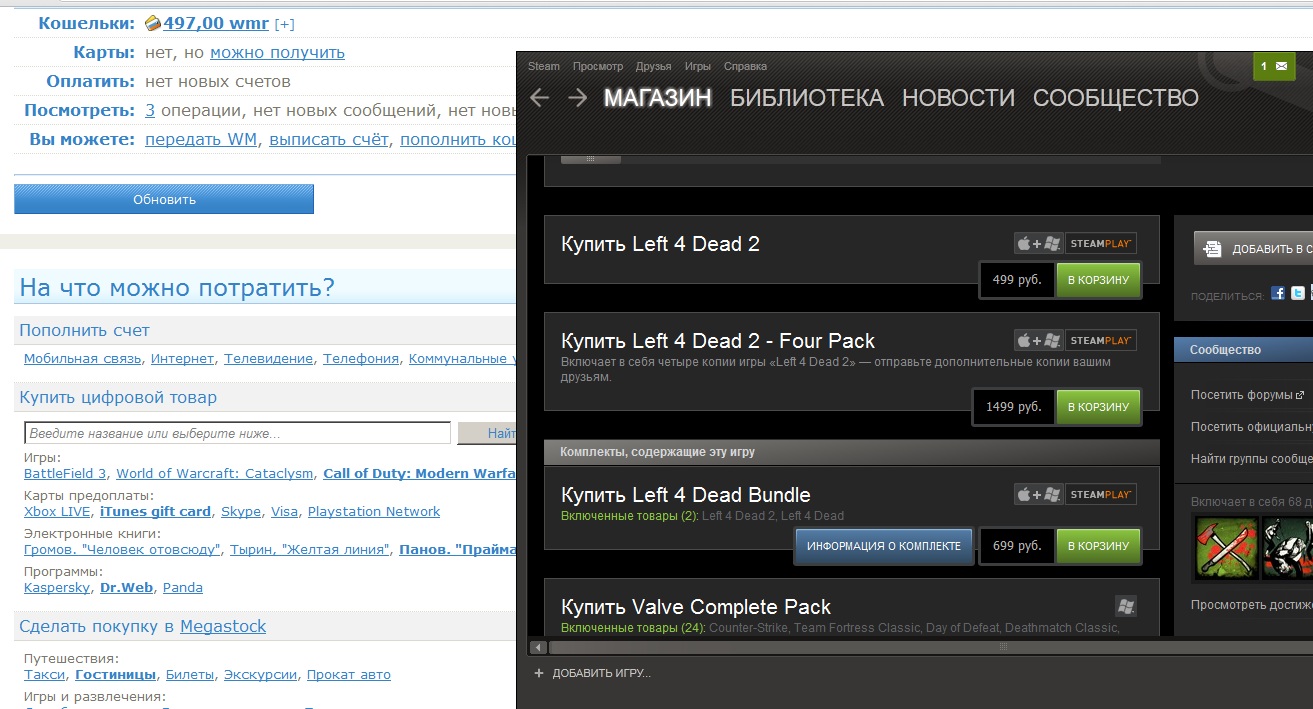
Task: Switch to the БИБЛИОТЕКА tab
Action: tap(807, 98)
